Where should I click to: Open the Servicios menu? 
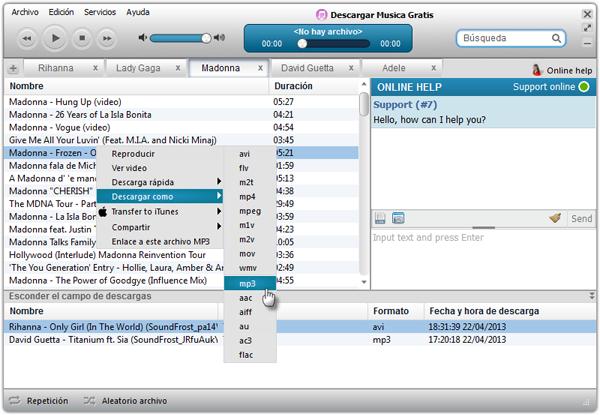click(100, 12)
